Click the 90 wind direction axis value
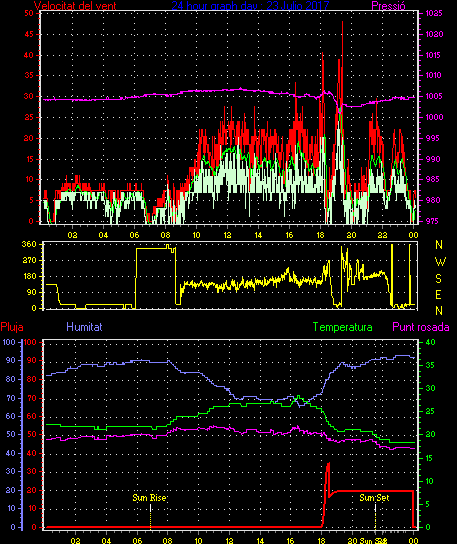This screenshot has height=544, width=457. tap(31, 292)
